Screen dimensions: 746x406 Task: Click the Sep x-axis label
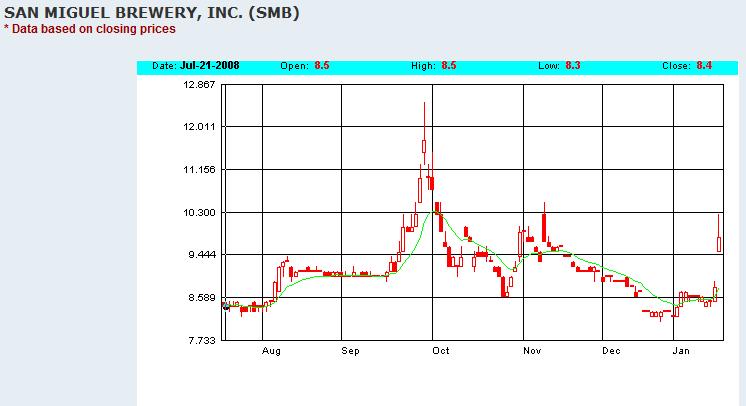pos(350,351)
